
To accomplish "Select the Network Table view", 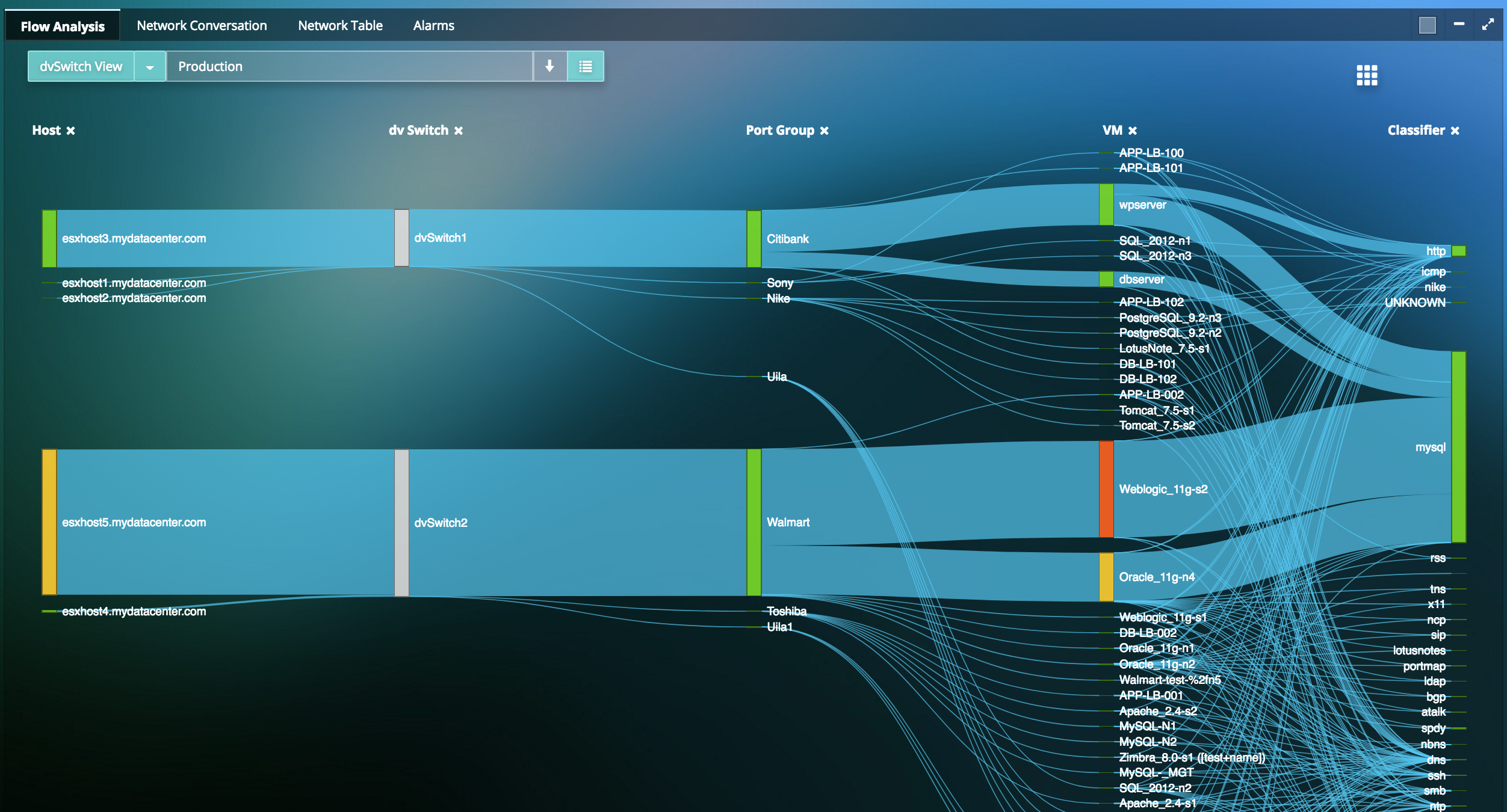I will click(x=339, y=25).
